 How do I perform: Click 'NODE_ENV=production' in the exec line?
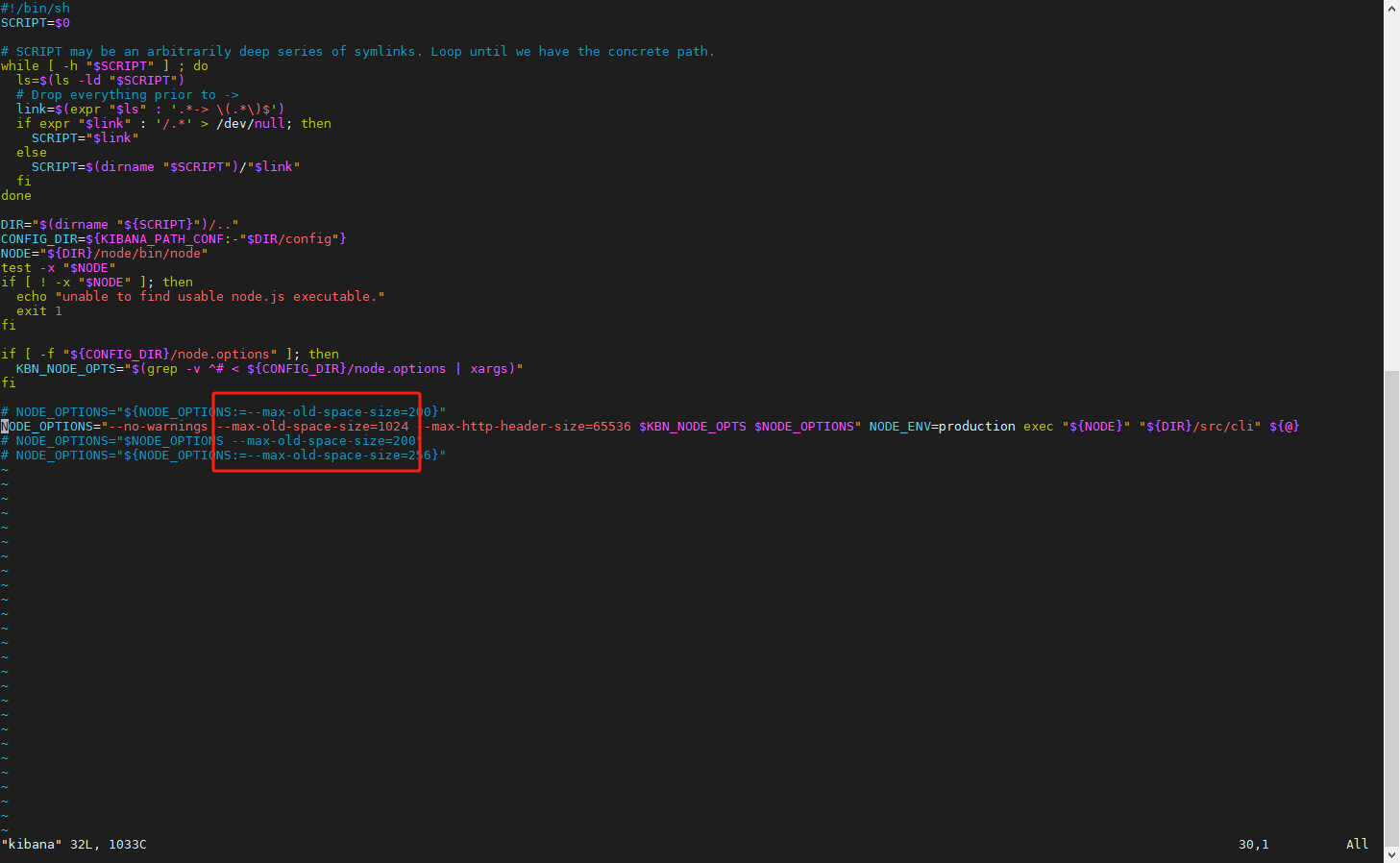943,426
